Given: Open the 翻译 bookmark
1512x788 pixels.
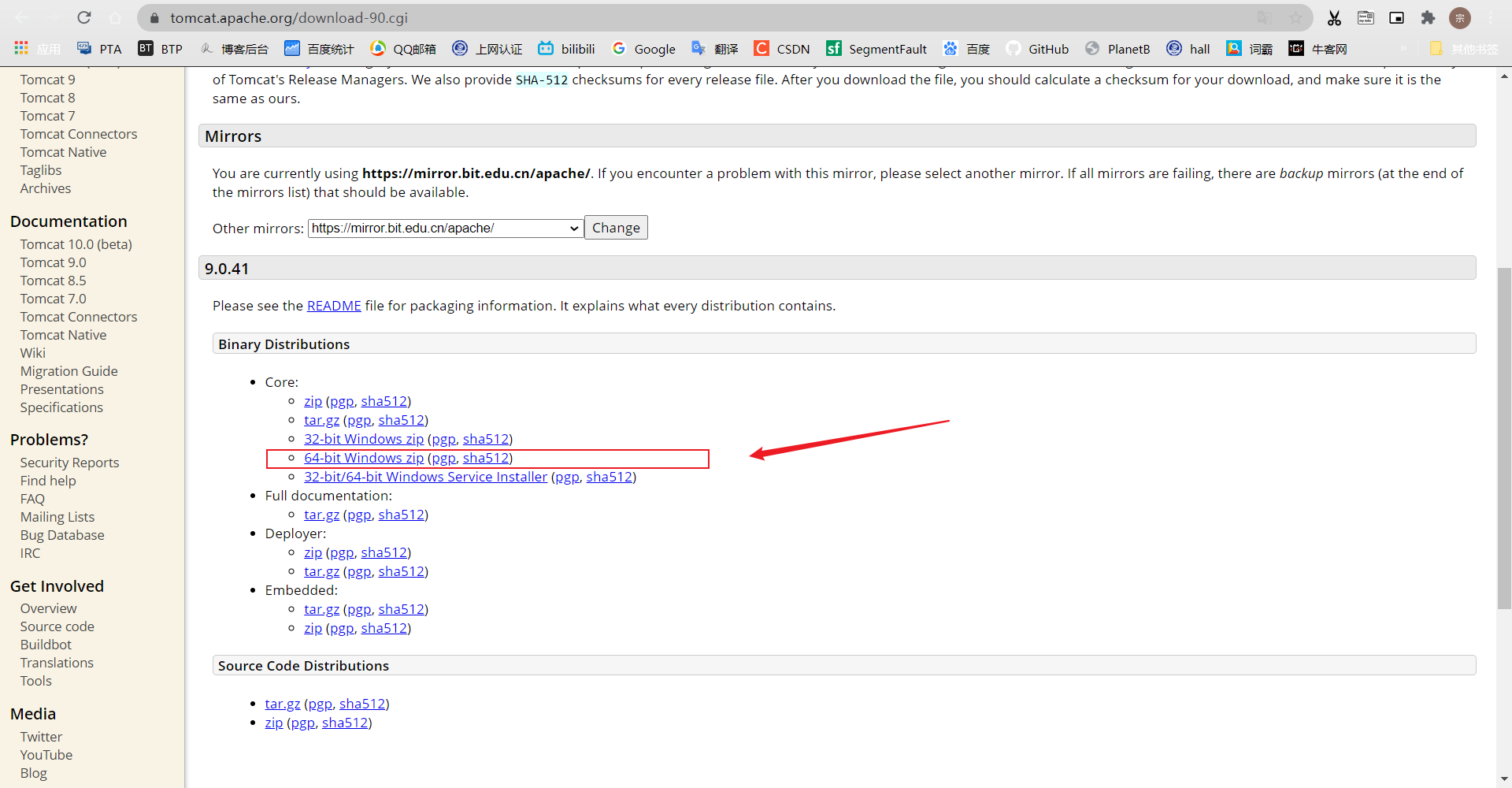Looking at the screenshot, I should 715,49.
